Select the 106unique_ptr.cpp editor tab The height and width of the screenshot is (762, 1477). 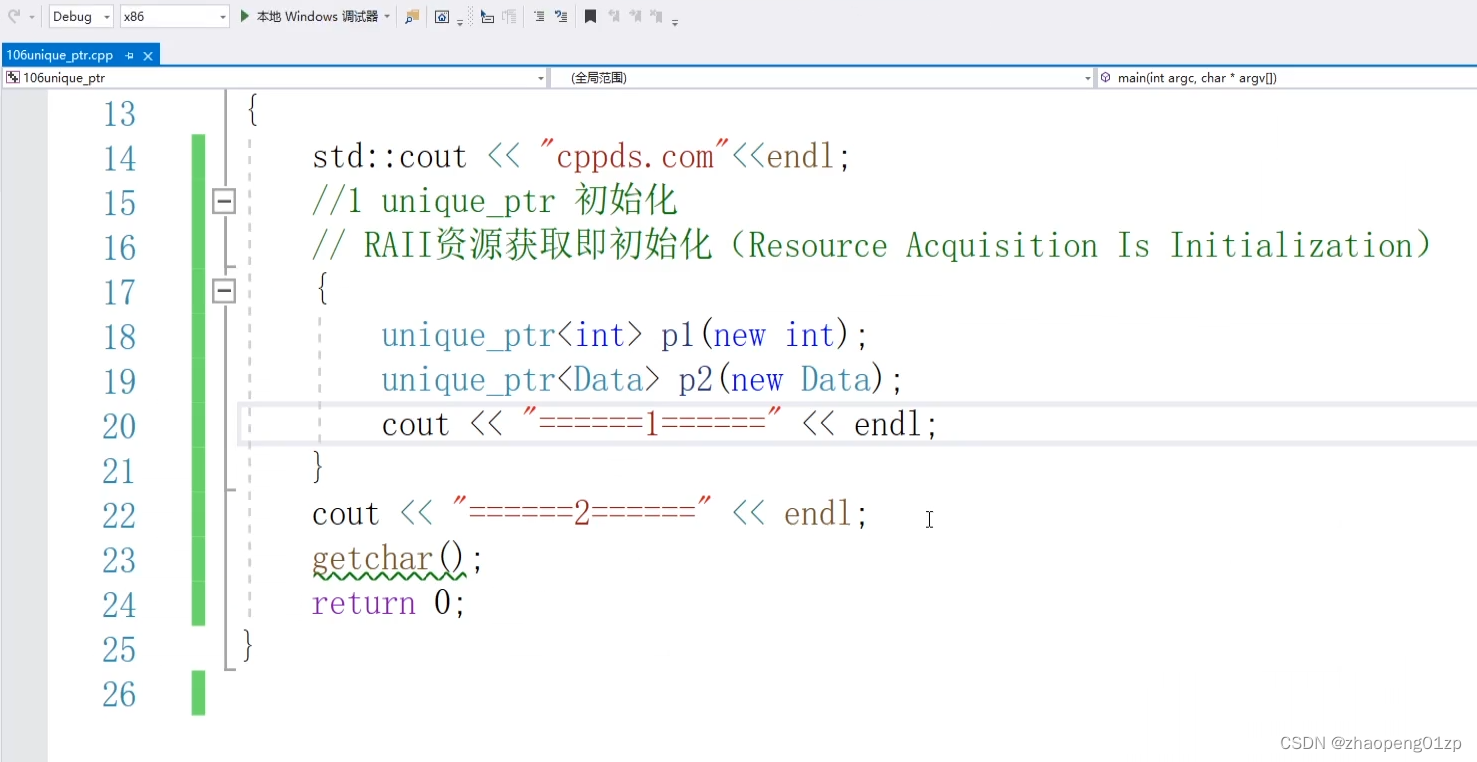coord(60,55)
